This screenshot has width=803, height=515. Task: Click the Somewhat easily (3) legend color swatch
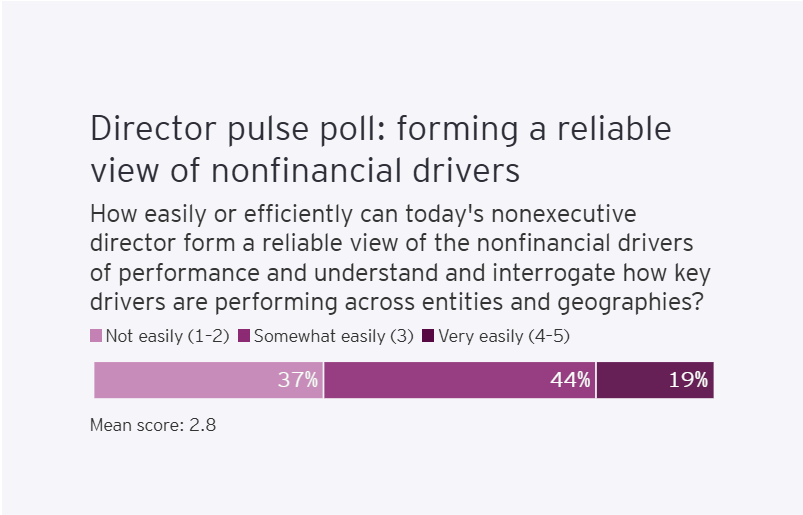[245, 336]
